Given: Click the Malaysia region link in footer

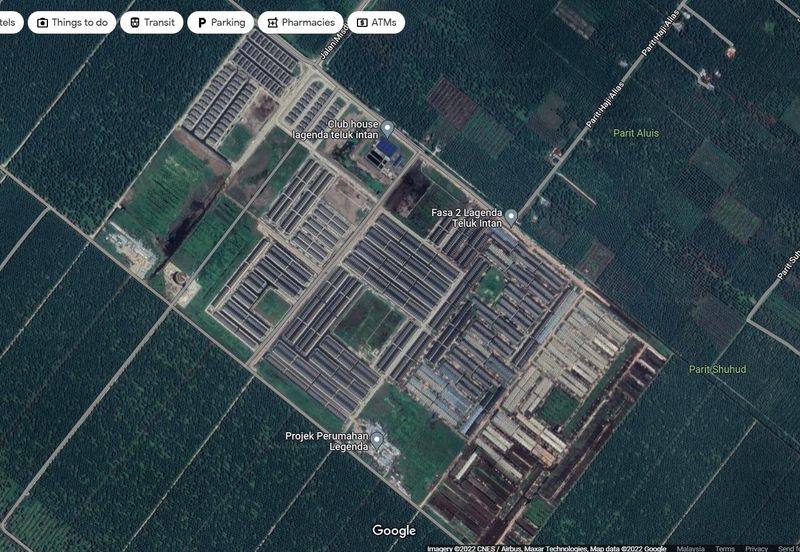Looking at the screenshot, I should 689,548.
